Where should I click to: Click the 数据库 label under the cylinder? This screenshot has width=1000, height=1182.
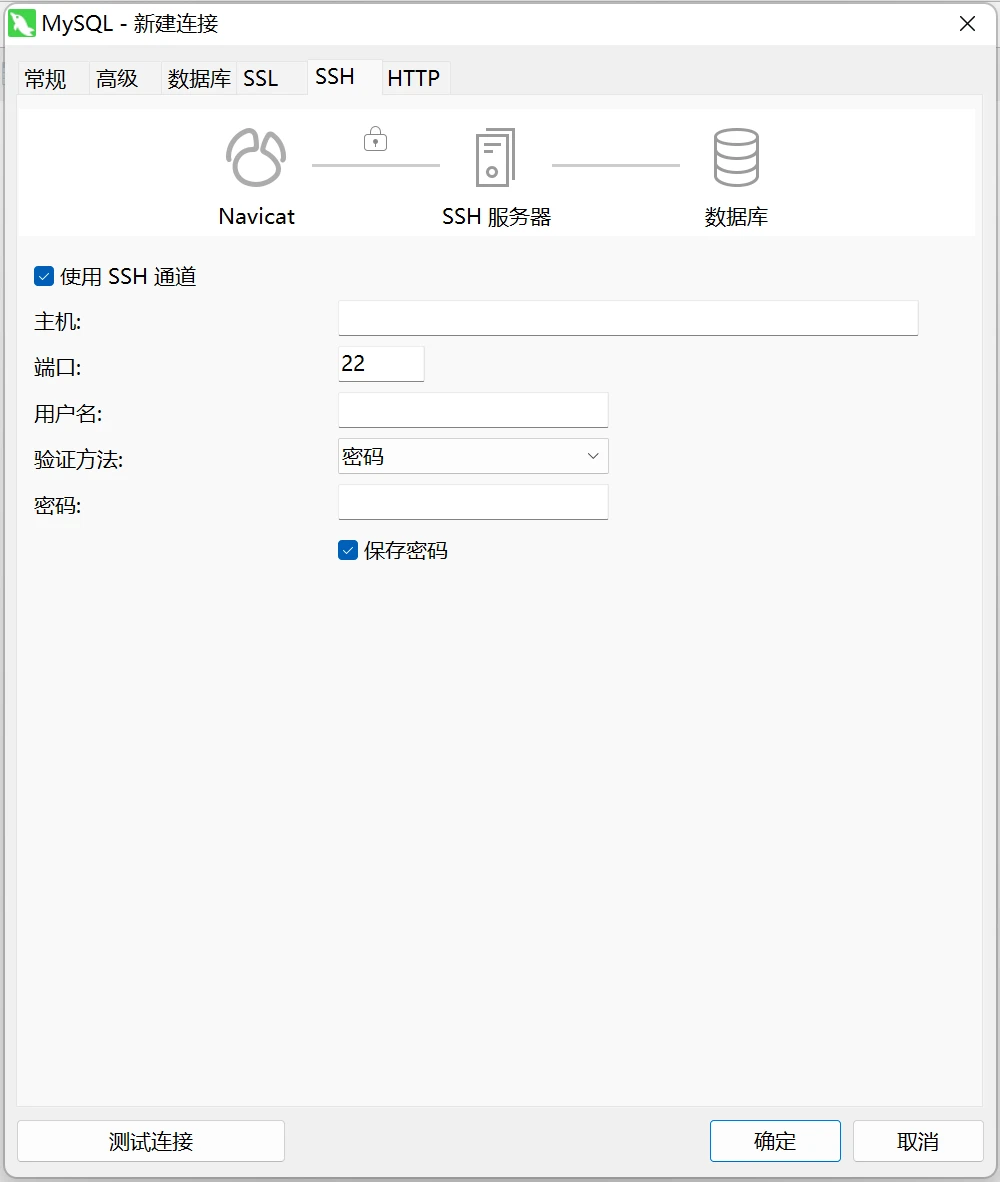pyautogui.click(x=736, y=217)
